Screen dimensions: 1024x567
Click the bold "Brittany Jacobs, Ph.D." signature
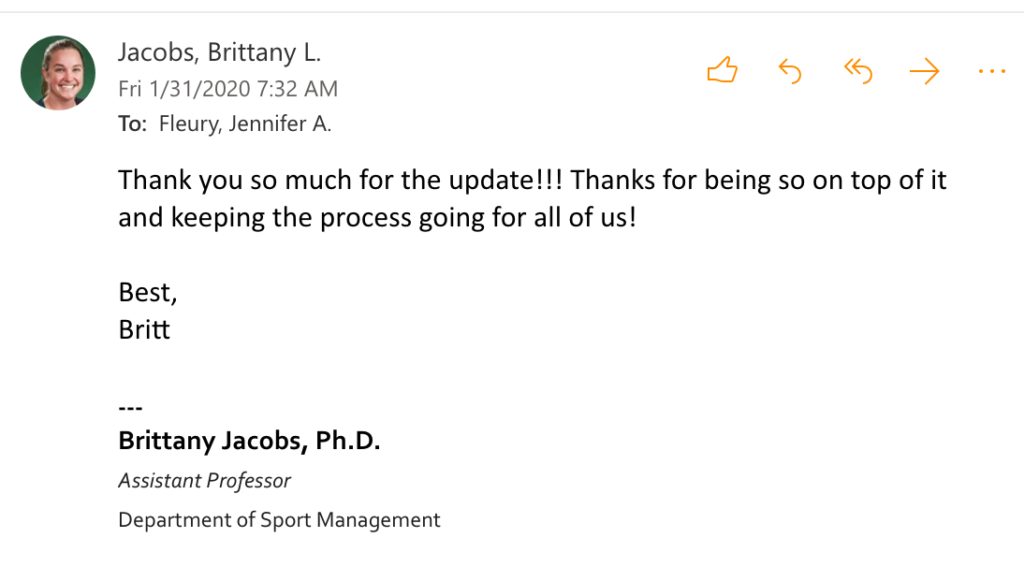click(x=249, y=441)
